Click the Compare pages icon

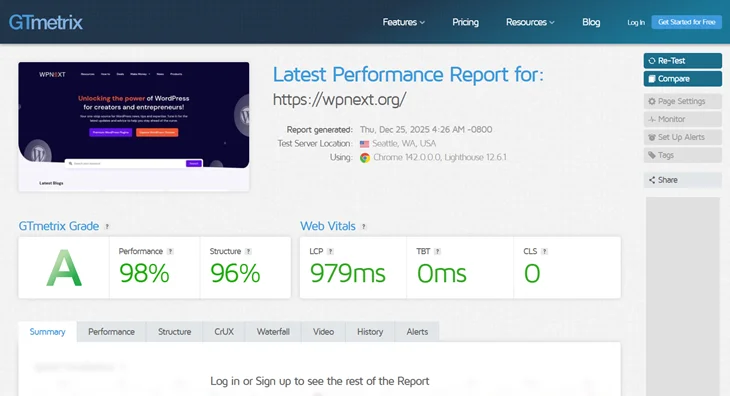pos(652,79)
